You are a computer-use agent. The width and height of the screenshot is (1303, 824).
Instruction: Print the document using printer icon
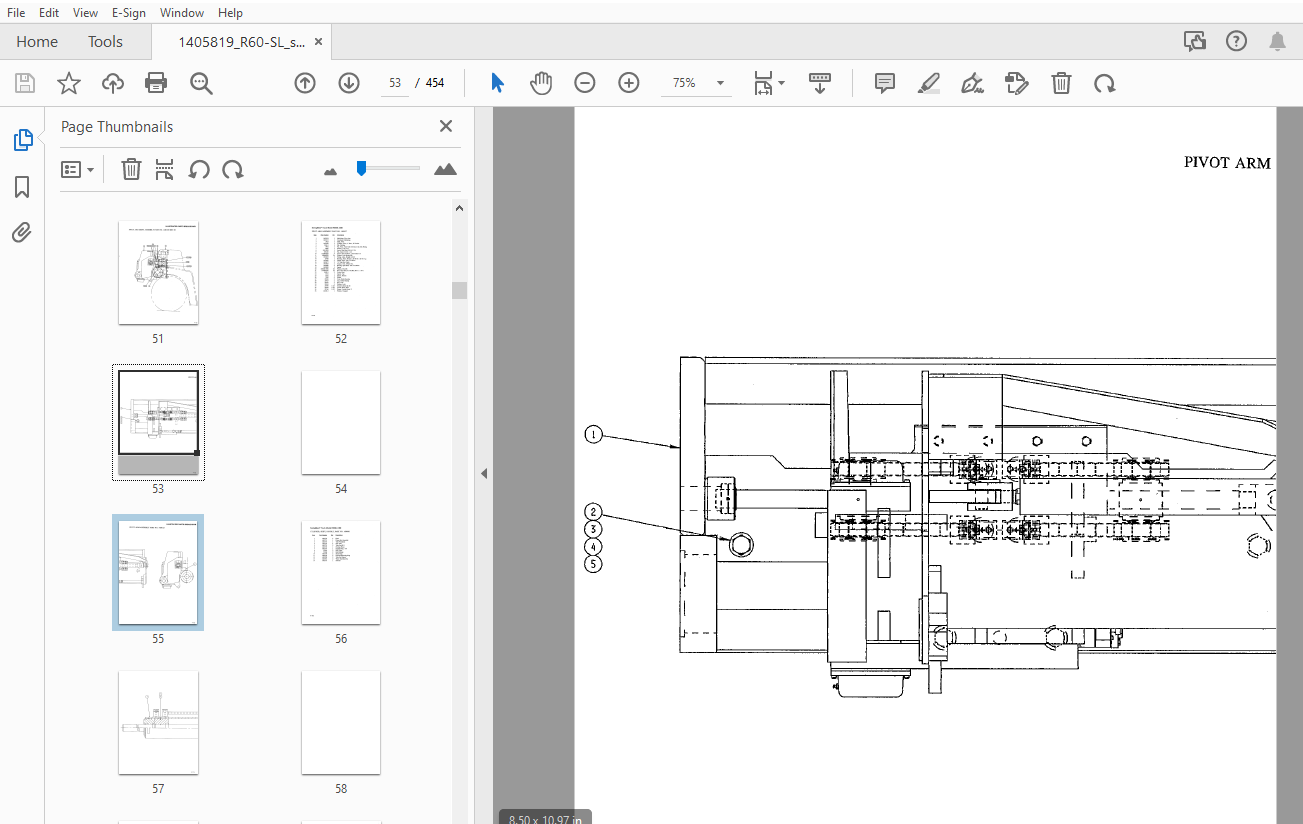click(156, 83)
